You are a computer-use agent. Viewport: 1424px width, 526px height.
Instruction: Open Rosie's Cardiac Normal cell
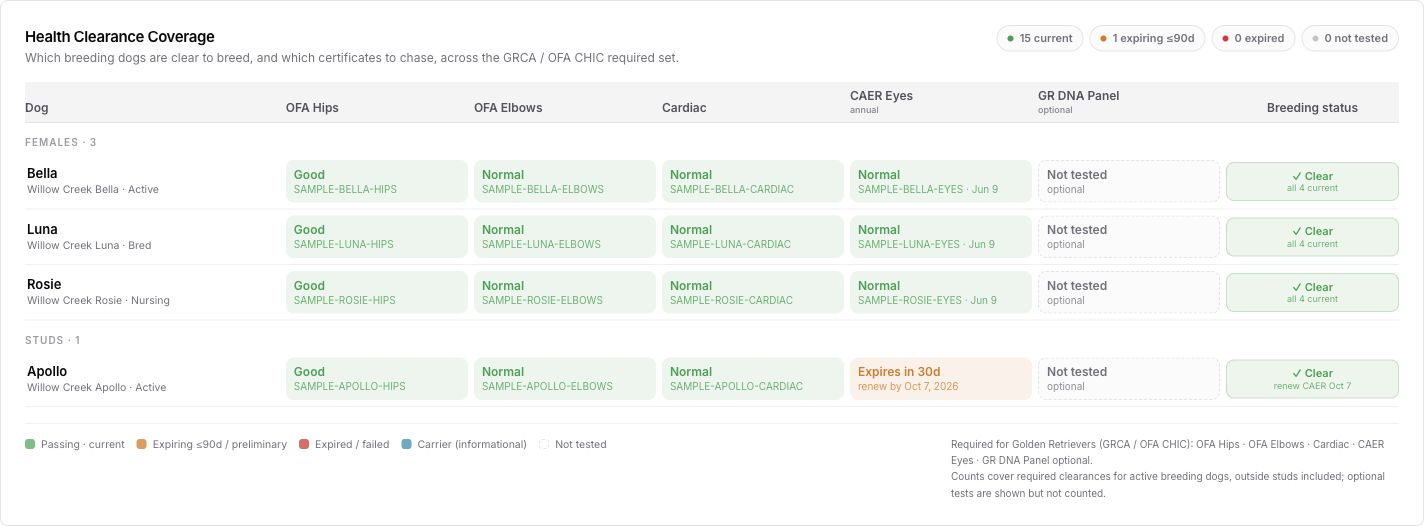[x=753, y=293]
